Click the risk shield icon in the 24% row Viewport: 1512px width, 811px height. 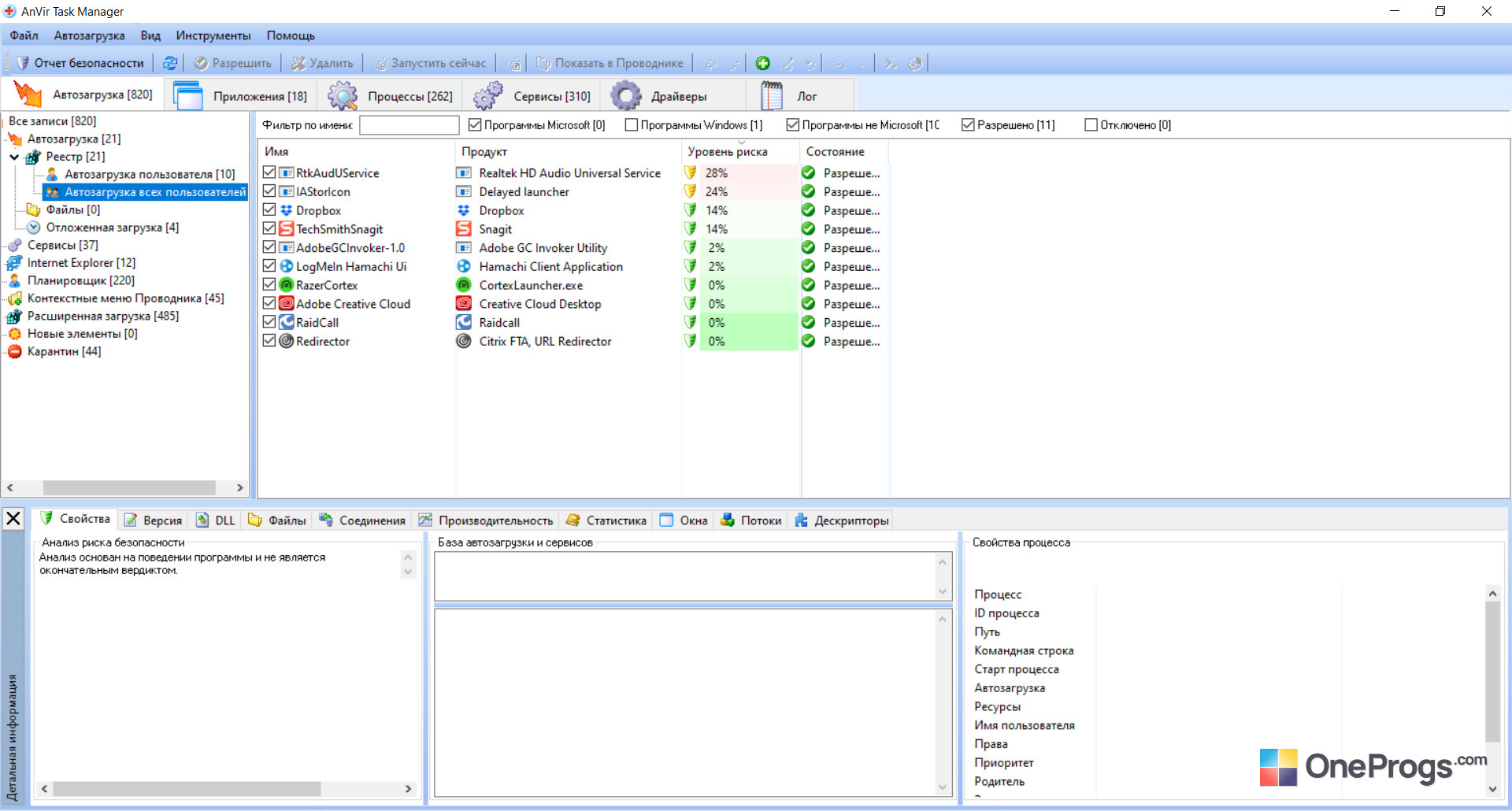[x=691, y=191]
